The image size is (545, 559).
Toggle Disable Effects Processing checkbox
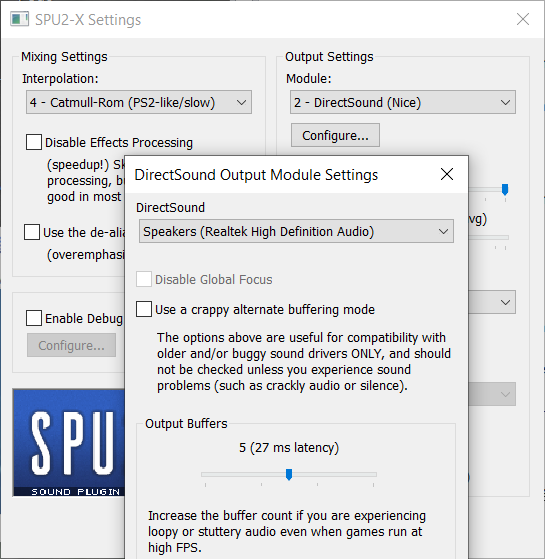(34, 142)
